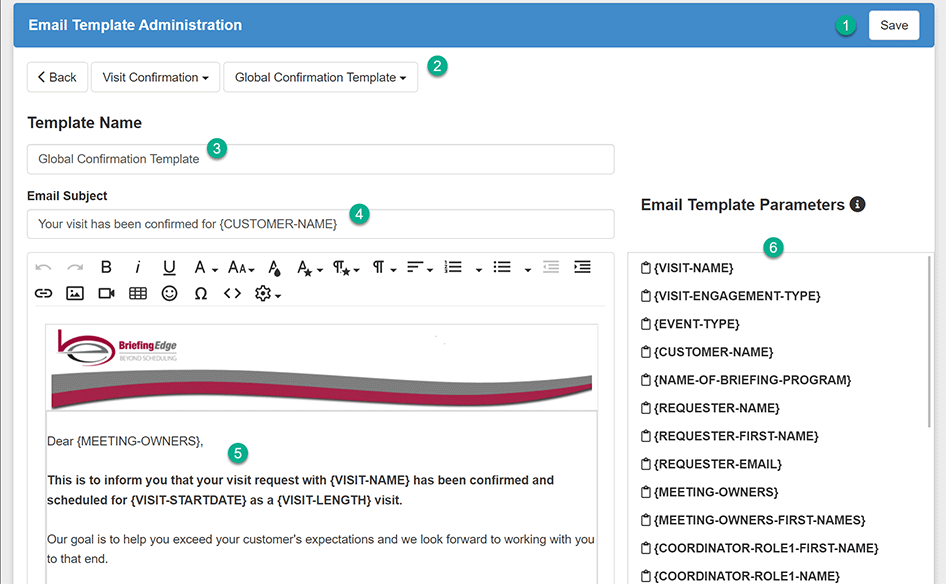Apply italic formatting
Viewport: 946px width, 584px height.
pos(138,266)
